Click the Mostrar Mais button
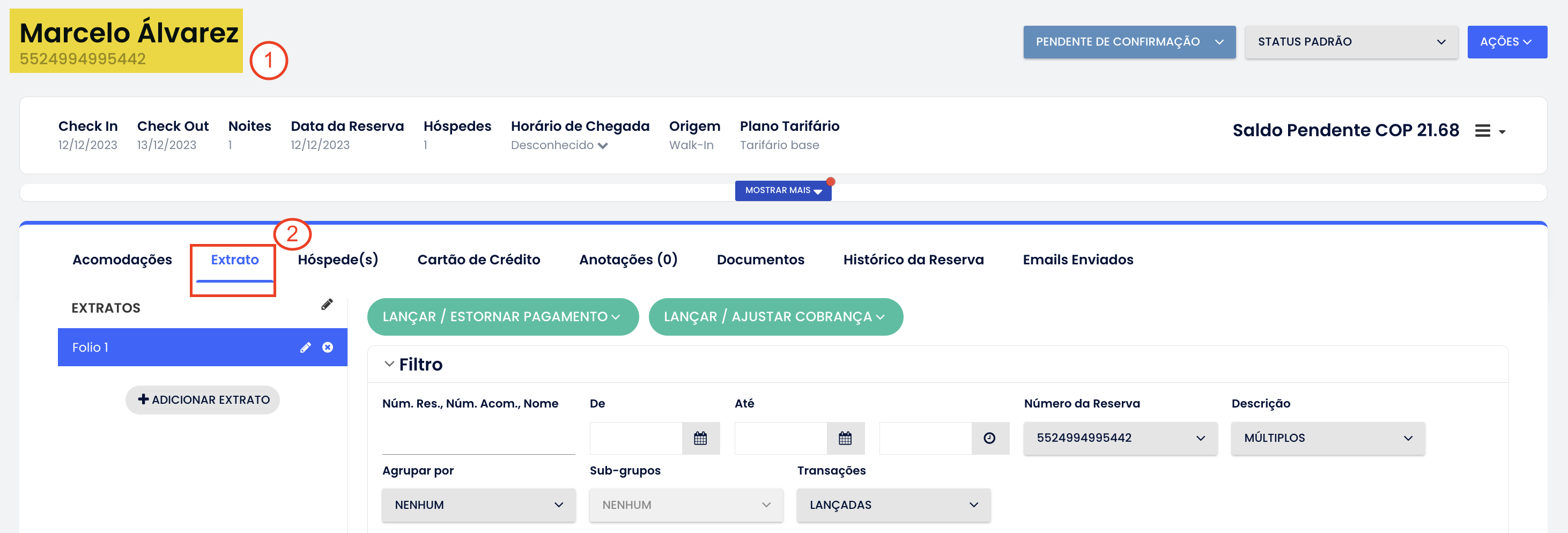This screenshot has width=1568, height=533. coord(782,190)
